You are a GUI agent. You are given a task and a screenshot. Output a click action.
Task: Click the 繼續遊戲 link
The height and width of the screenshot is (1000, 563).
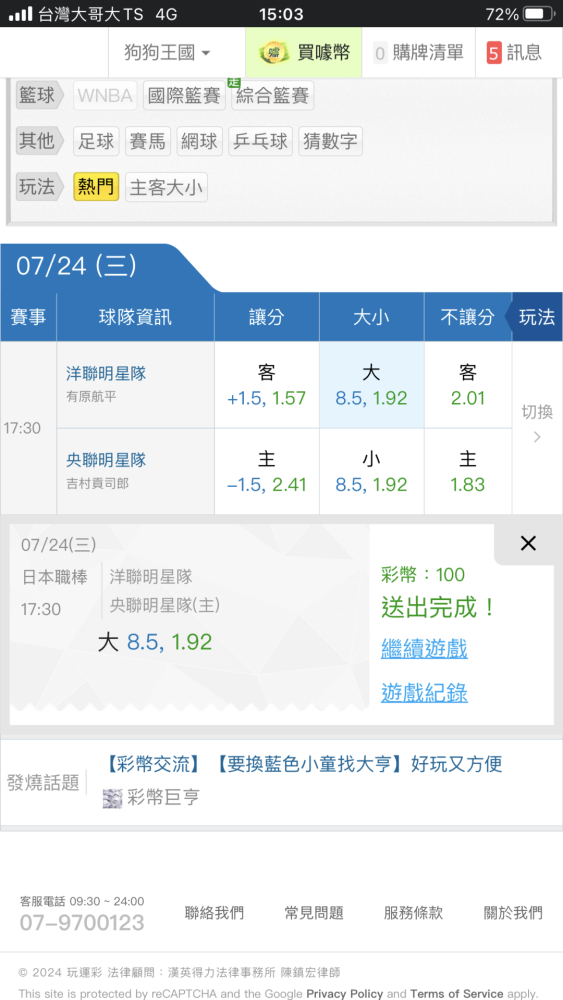click(425, 649)
